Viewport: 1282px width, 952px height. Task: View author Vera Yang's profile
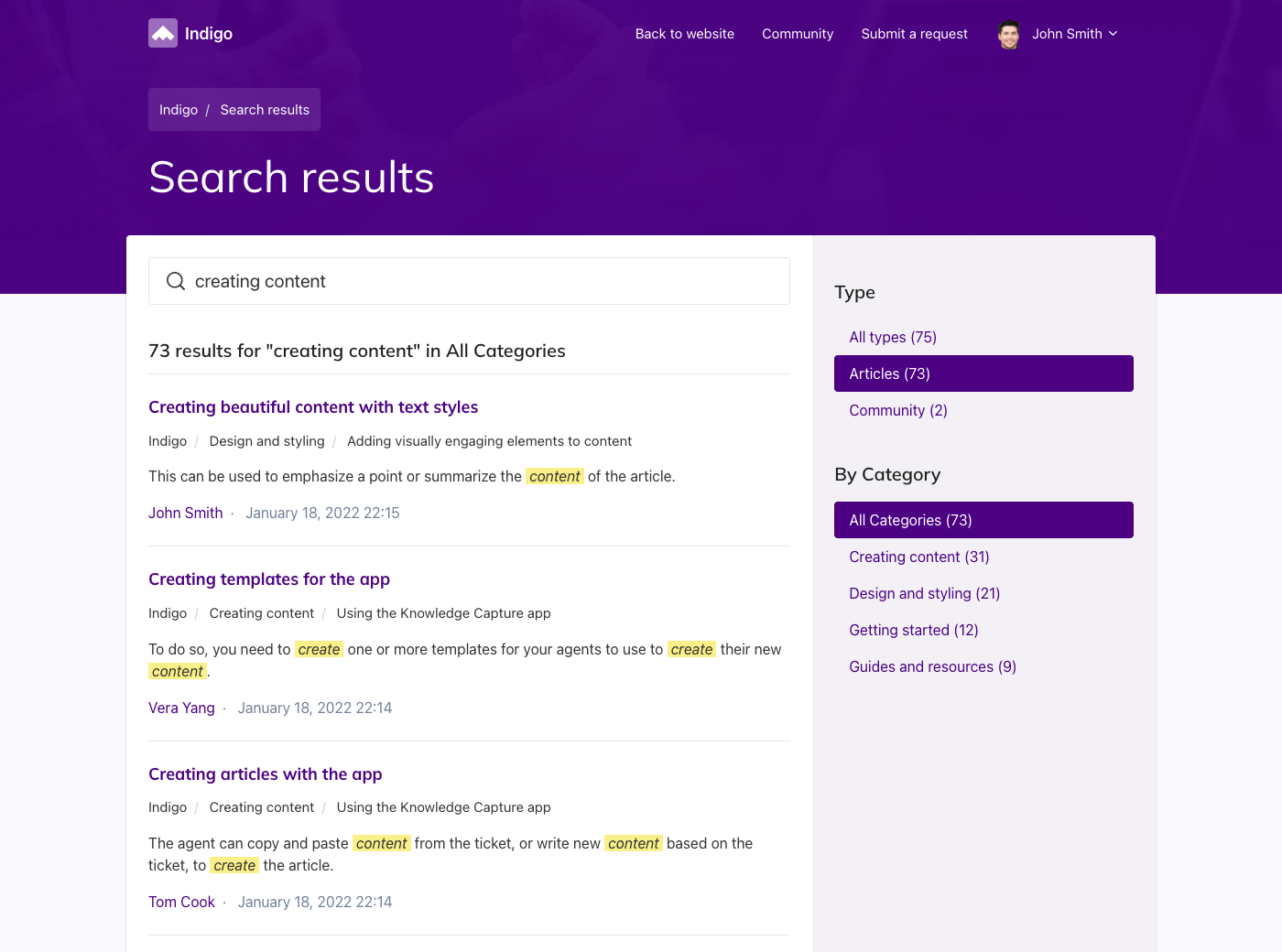181,708
